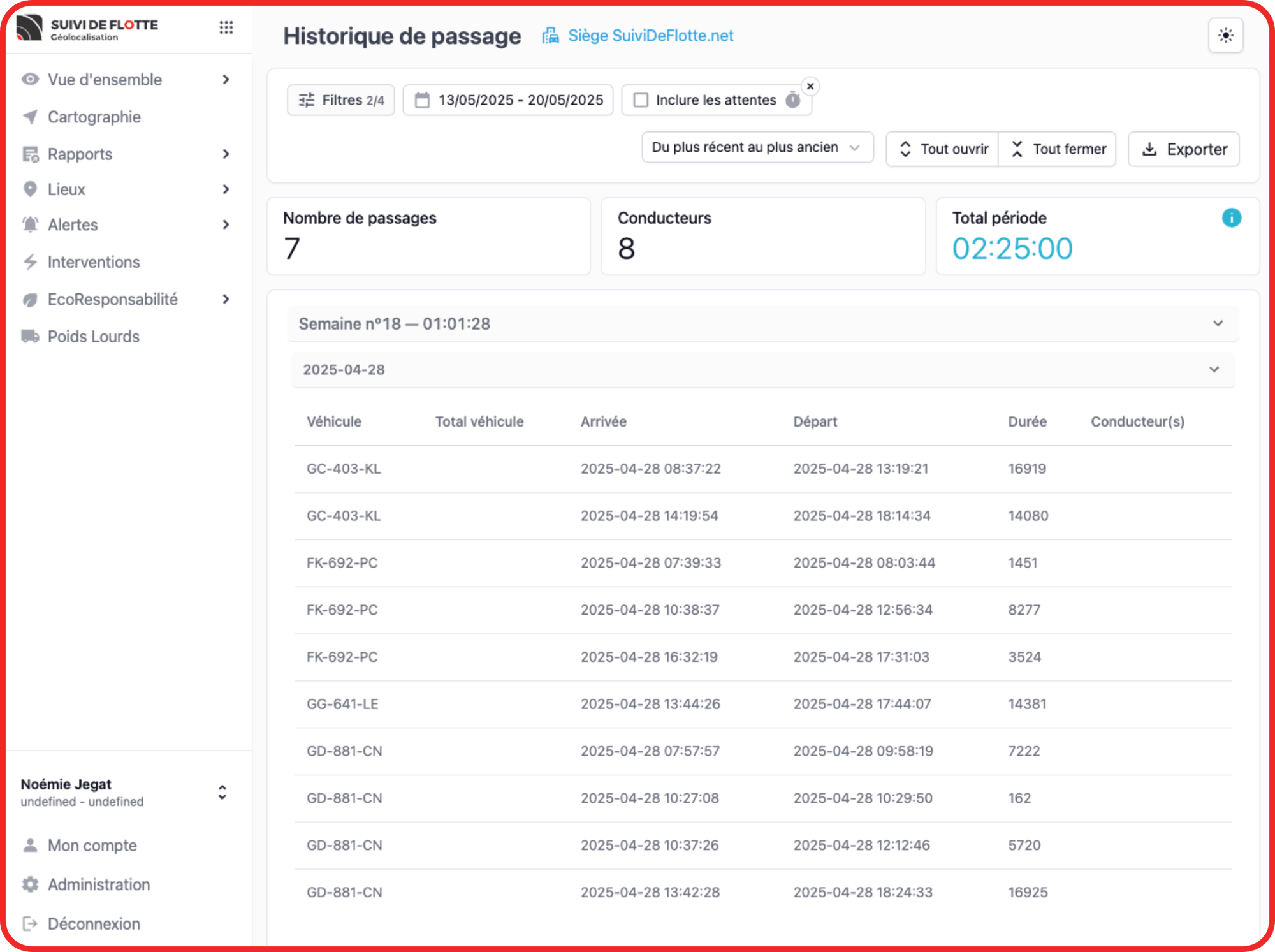Screen dimensions: 1275x952
Task: Click duration value 162
Action: click(x=1019, y=798)
